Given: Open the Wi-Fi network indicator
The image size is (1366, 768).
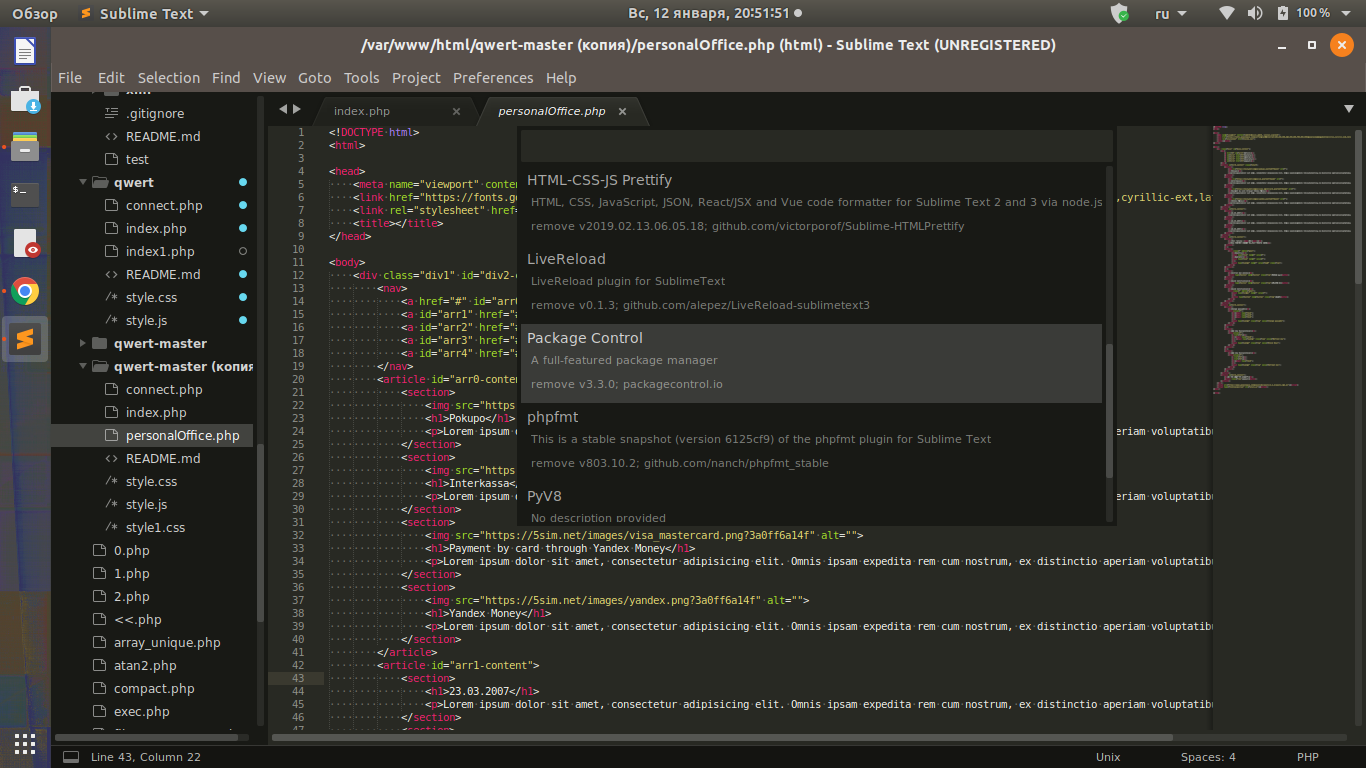Looking at the screenshot, I should click(x=1227, y=14).
